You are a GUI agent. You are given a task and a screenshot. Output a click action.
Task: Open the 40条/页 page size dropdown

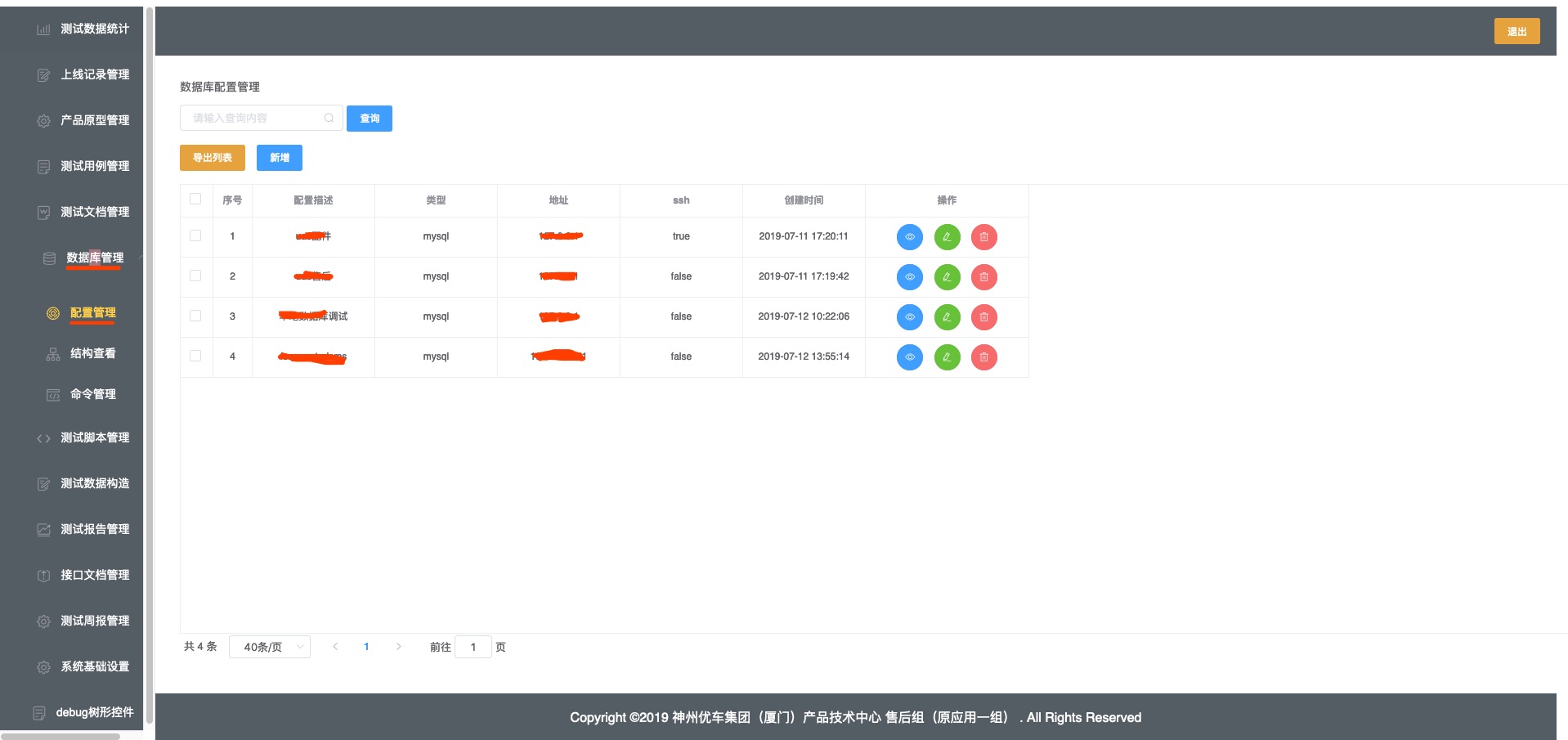pos(270,647)
